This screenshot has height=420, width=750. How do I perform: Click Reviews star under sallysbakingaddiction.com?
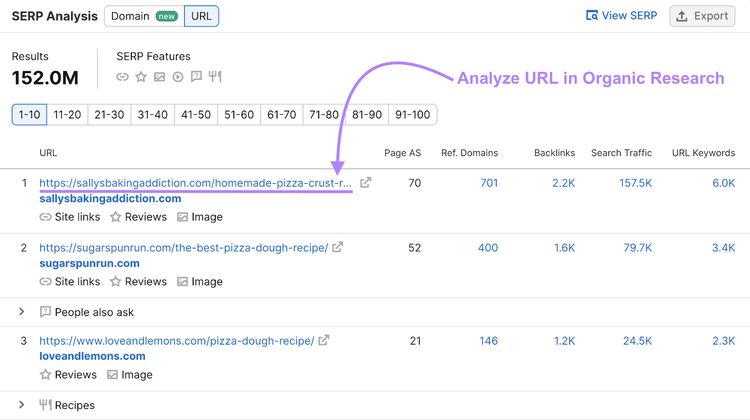click(x=115, y=217)
